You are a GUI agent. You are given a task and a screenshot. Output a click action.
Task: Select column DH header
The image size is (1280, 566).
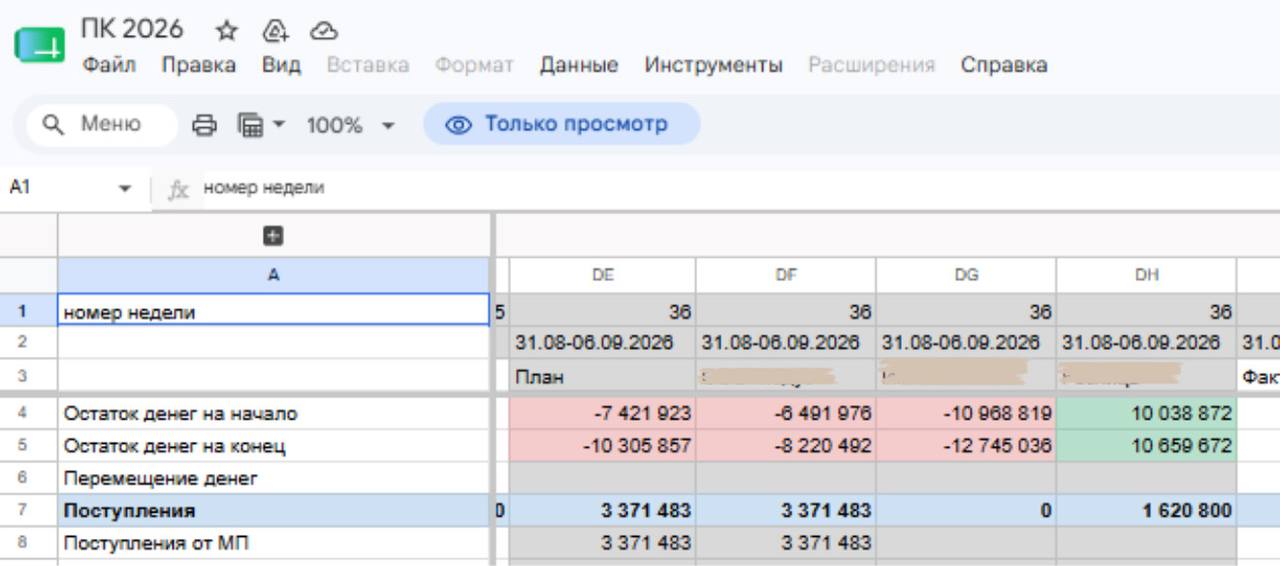(x=1146, y=275)
